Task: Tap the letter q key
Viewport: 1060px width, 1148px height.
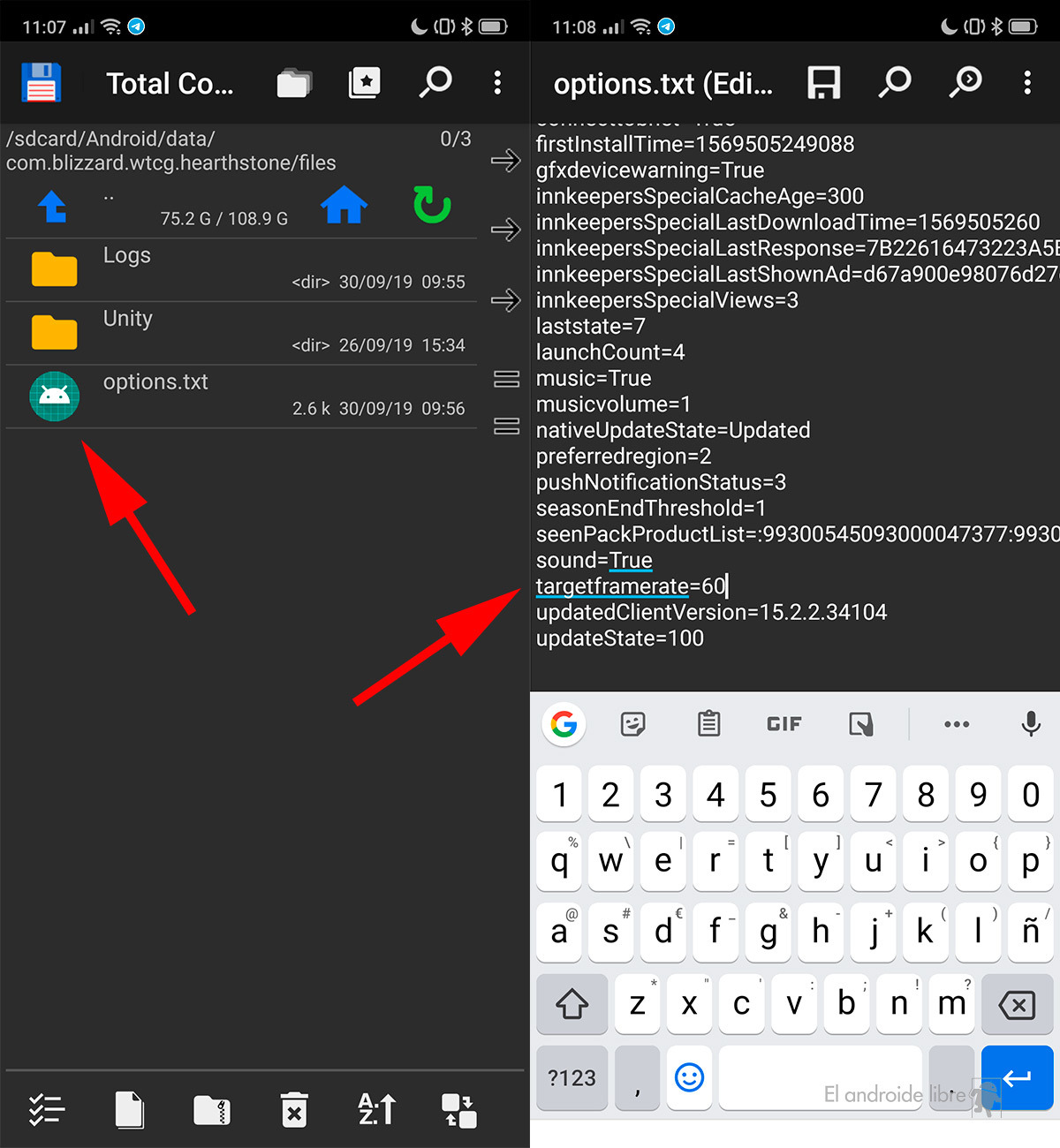Action: pos(559,860)
